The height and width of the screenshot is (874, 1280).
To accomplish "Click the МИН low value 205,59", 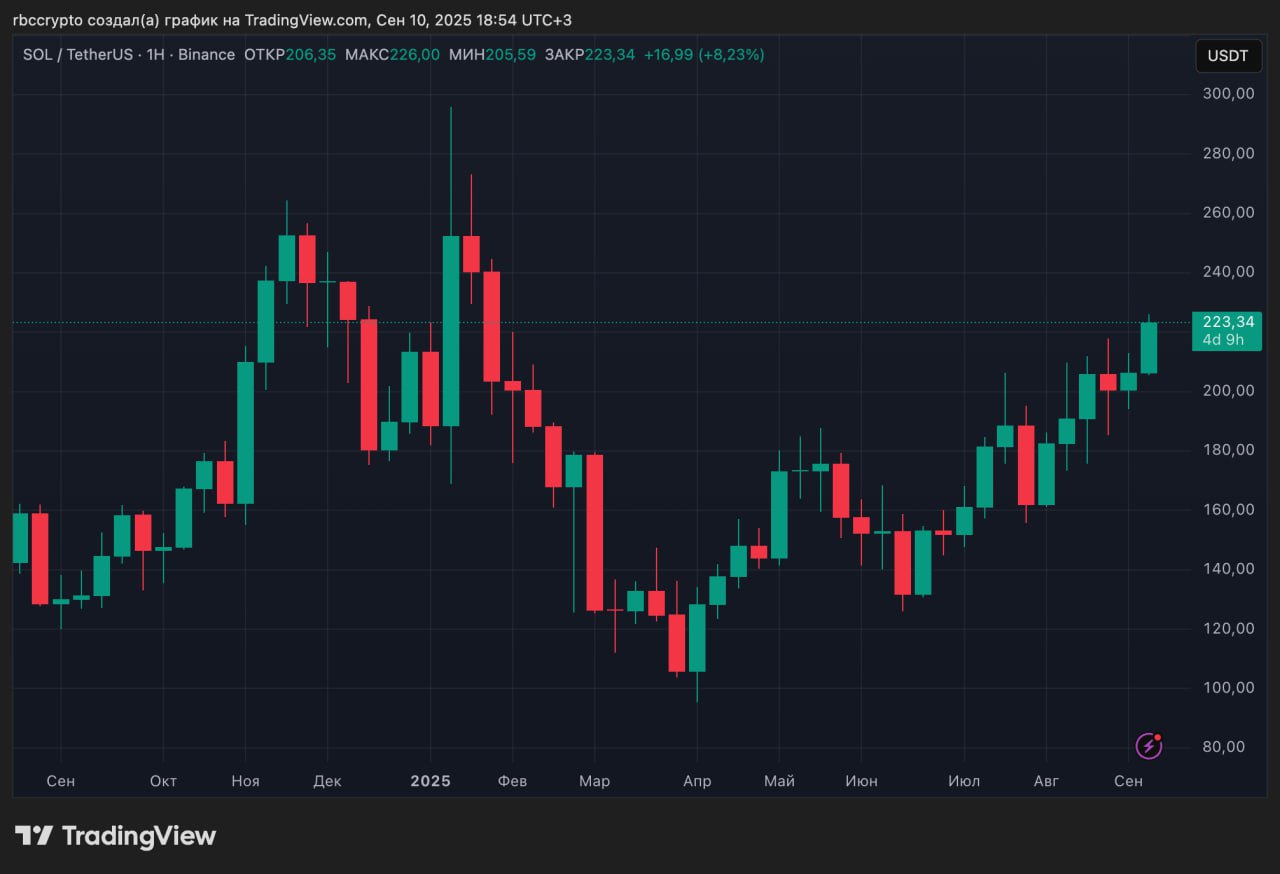I will pyautogui.click(x=511, y=54).
